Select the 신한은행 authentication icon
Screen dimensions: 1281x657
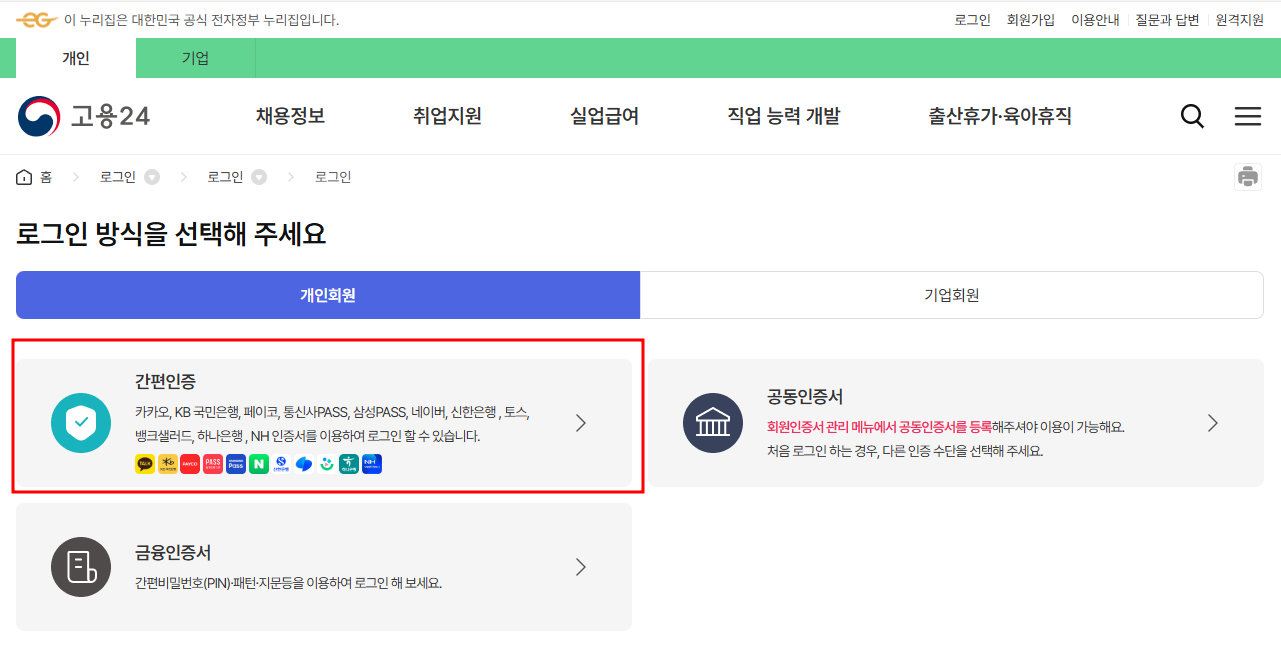(x=280, y=463)
